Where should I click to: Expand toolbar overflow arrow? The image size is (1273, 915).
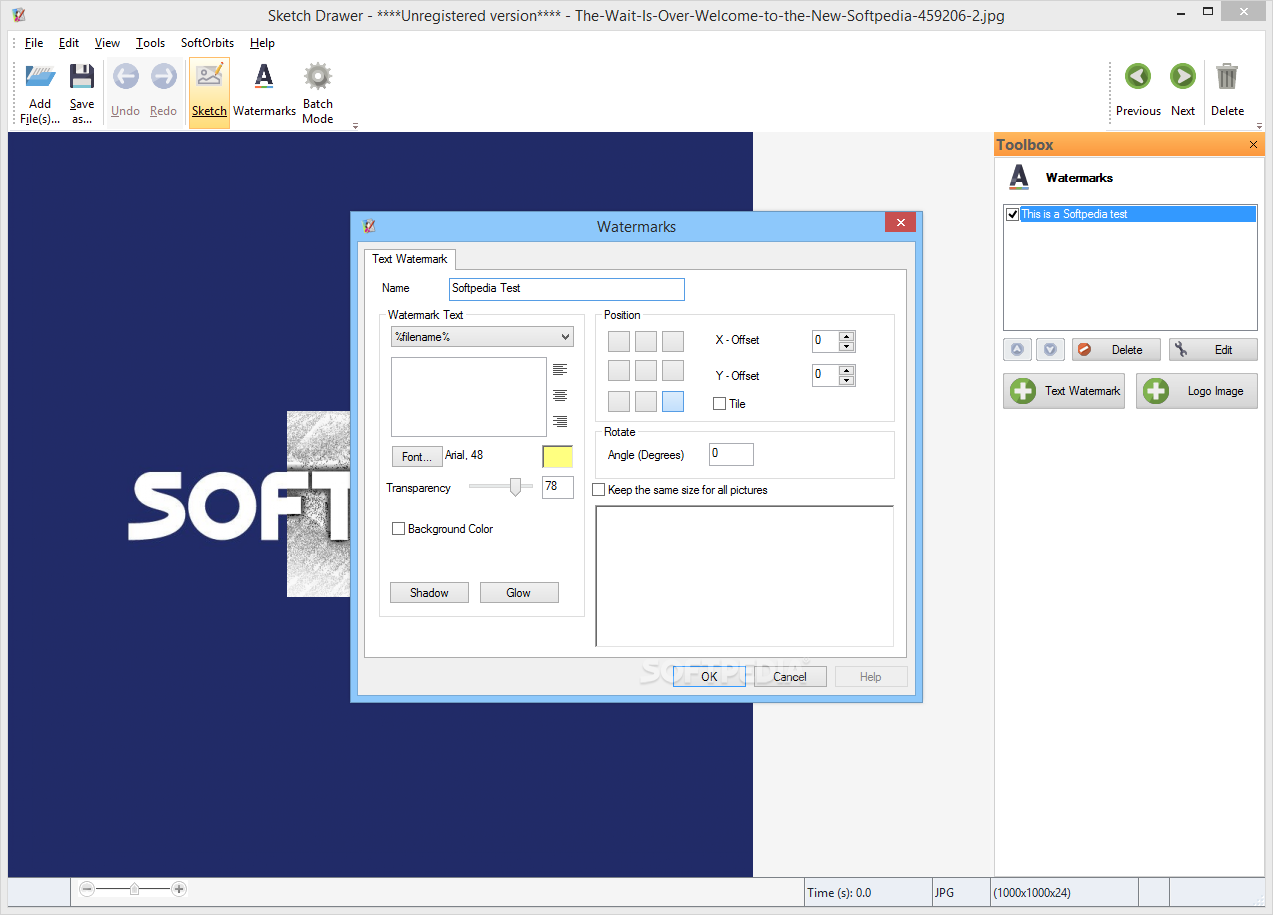[x=355, y=126]
